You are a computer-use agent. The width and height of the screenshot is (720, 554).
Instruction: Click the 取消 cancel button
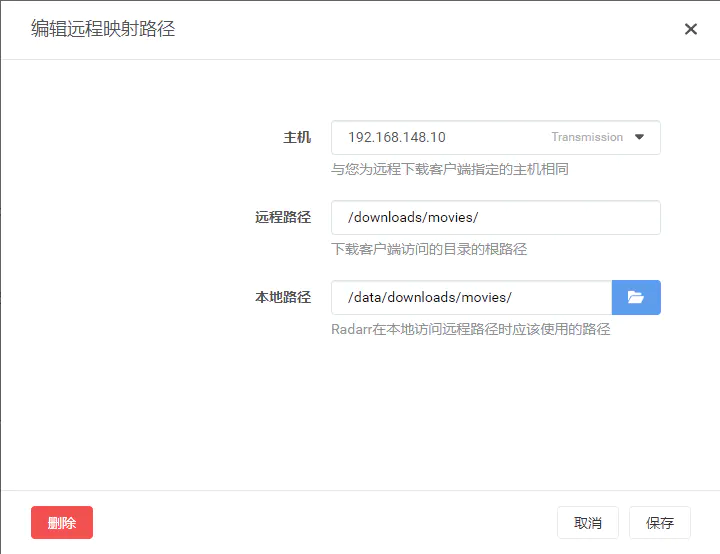(587, 522)
